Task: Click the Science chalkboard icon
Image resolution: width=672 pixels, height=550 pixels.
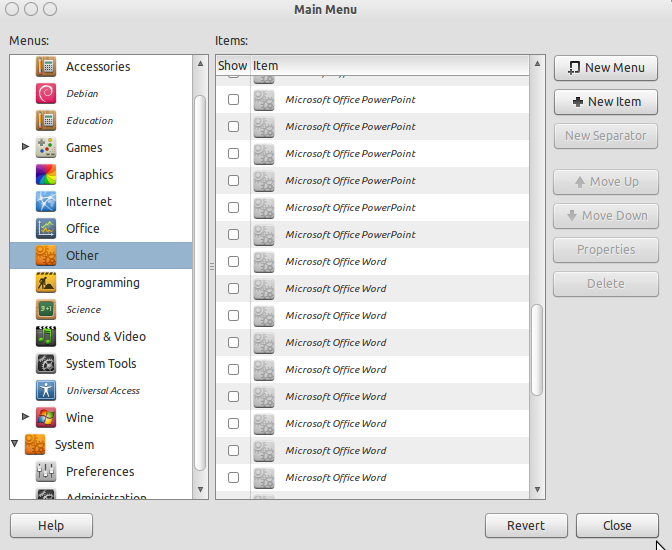Action: (46, 310)
